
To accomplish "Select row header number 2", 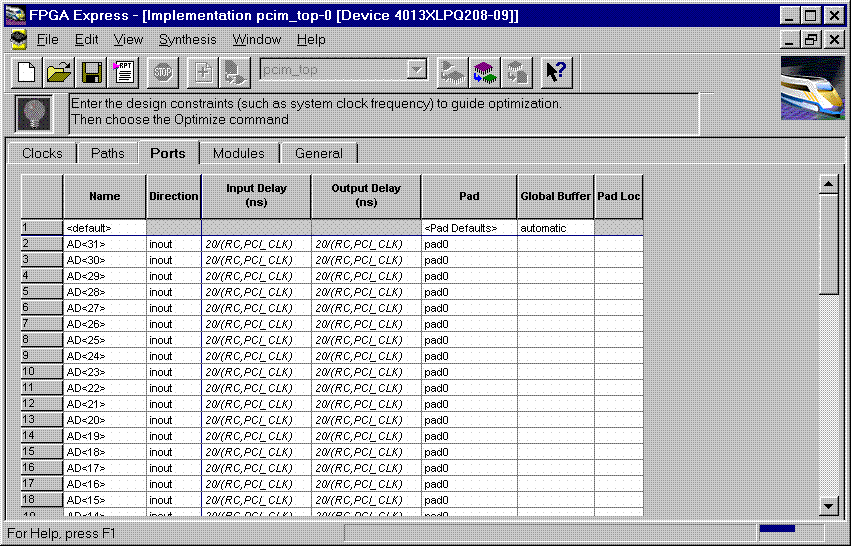I will point(42,244).
